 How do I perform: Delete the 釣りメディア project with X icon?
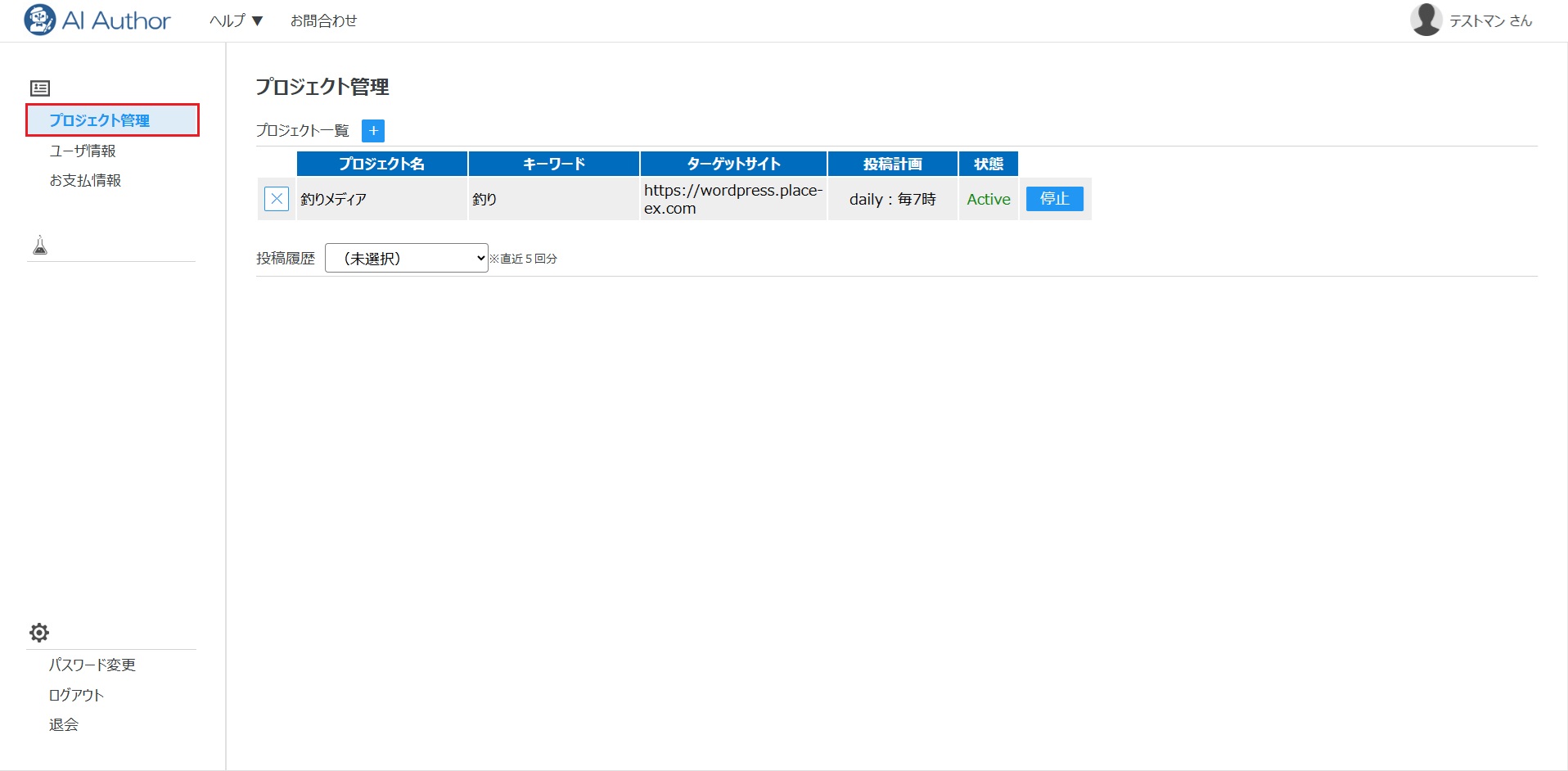pyautogui.click(x=277, y=199)
